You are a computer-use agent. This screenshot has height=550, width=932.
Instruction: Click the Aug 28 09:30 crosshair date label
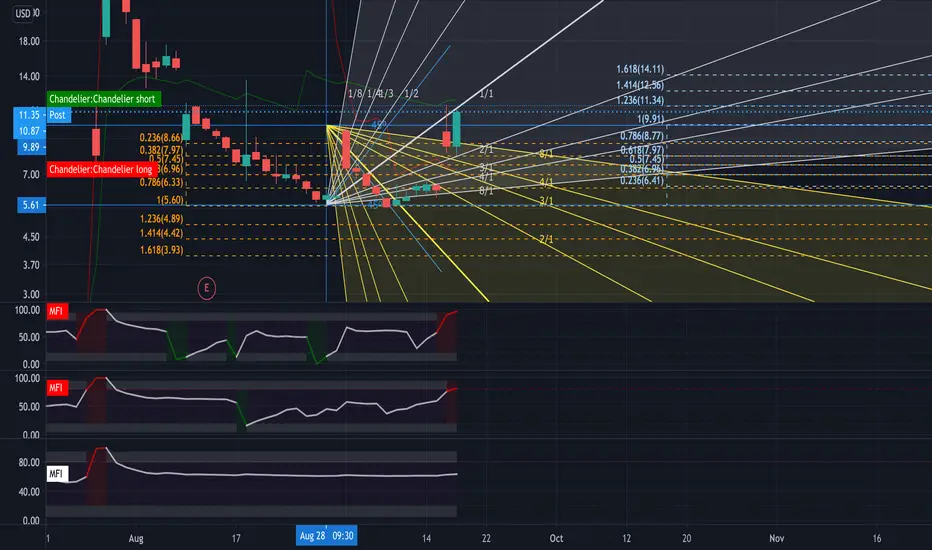326,536
